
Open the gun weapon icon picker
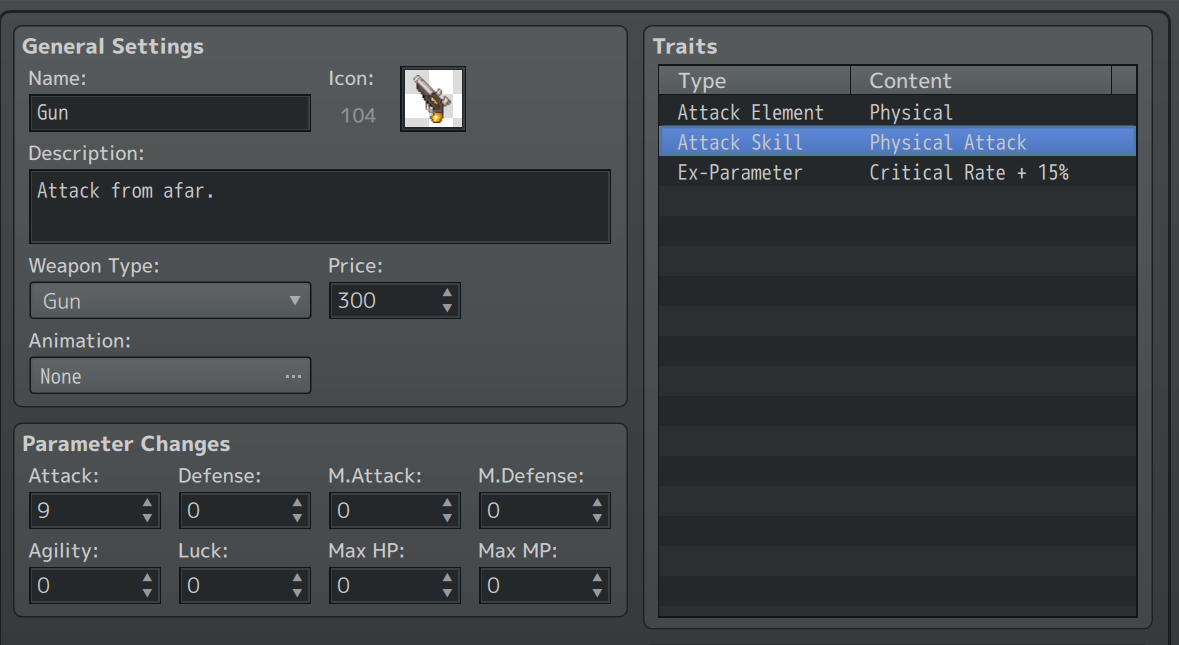[432, 98]
